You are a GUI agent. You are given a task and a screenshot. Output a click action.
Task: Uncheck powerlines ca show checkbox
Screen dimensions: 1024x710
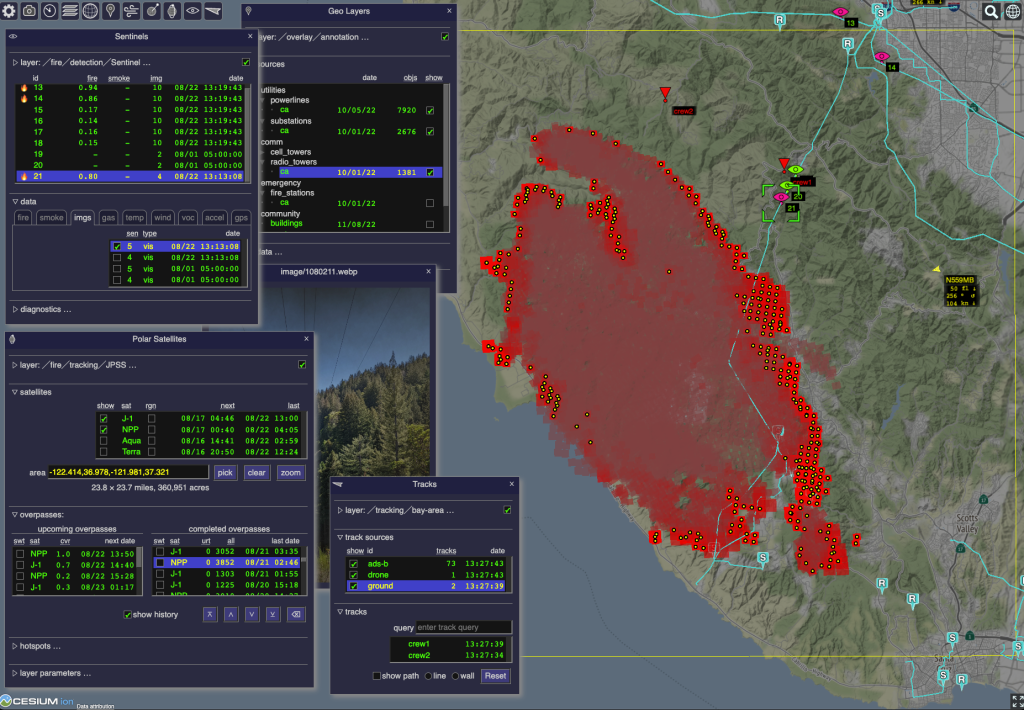(430, 110)
